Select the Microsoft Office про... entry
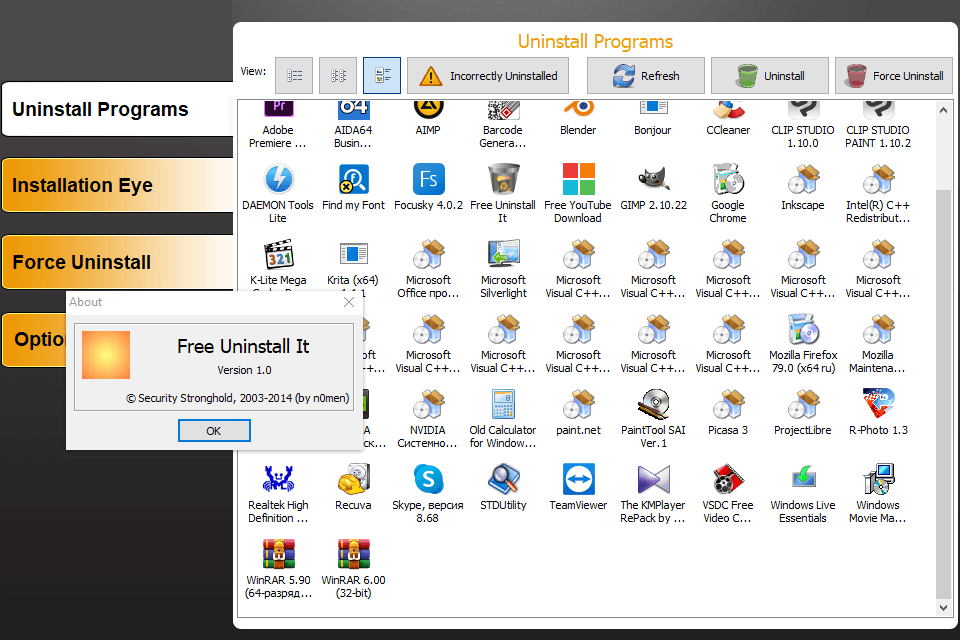 pos(428,269)
